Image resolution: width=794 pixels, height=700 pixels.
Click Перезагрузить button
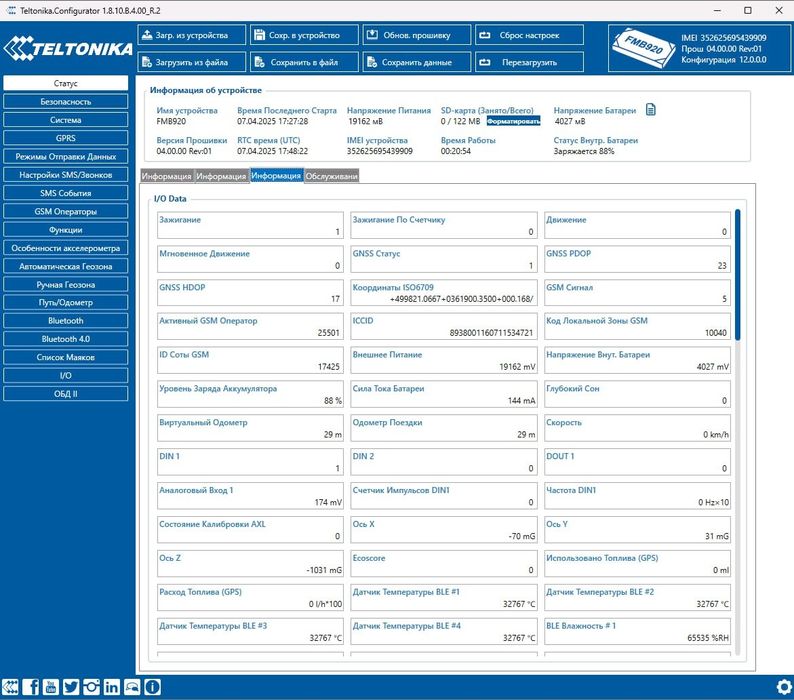[x=529, y=62]
